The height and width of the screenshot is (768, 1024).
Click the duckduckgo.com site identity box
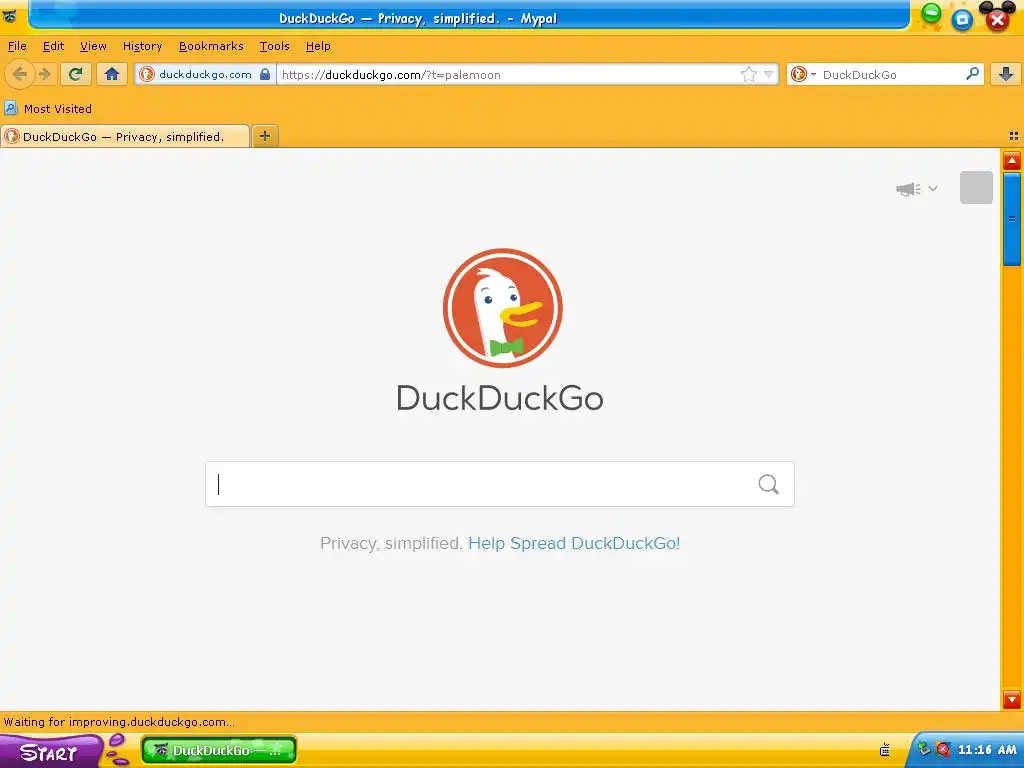point(205,74)
